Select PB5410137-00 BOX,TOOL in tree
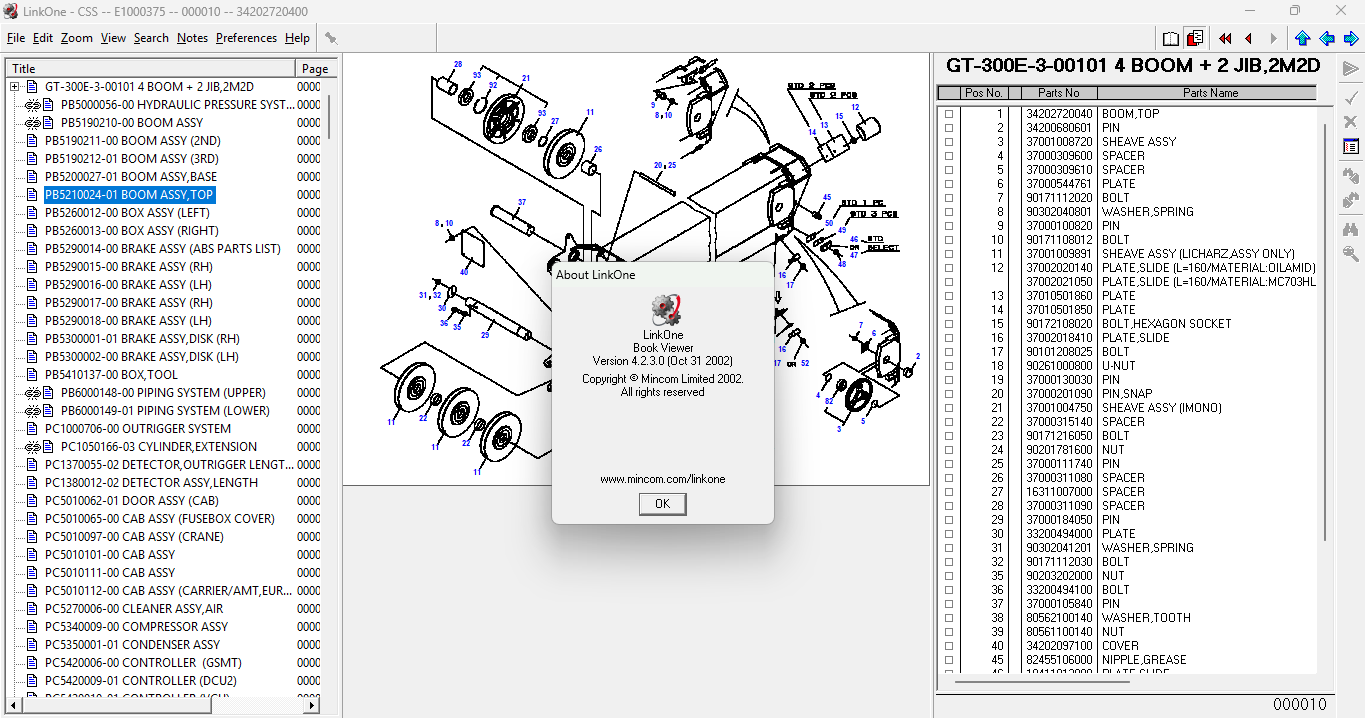This screenshot has height=718, width=1365. click(112, 375)
